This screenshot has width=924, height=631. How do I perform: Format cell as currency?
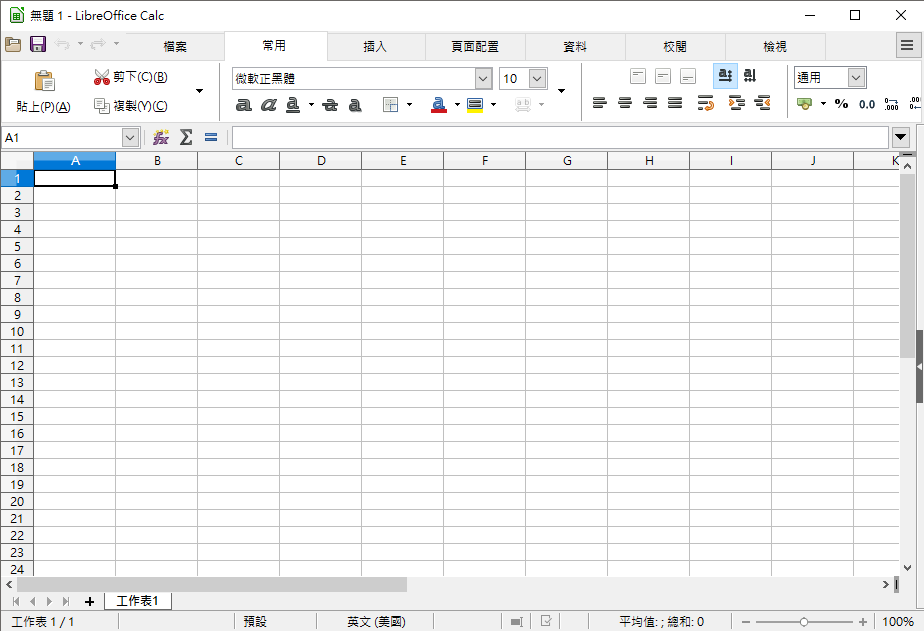pyautogui.click(x=804, y=104)
